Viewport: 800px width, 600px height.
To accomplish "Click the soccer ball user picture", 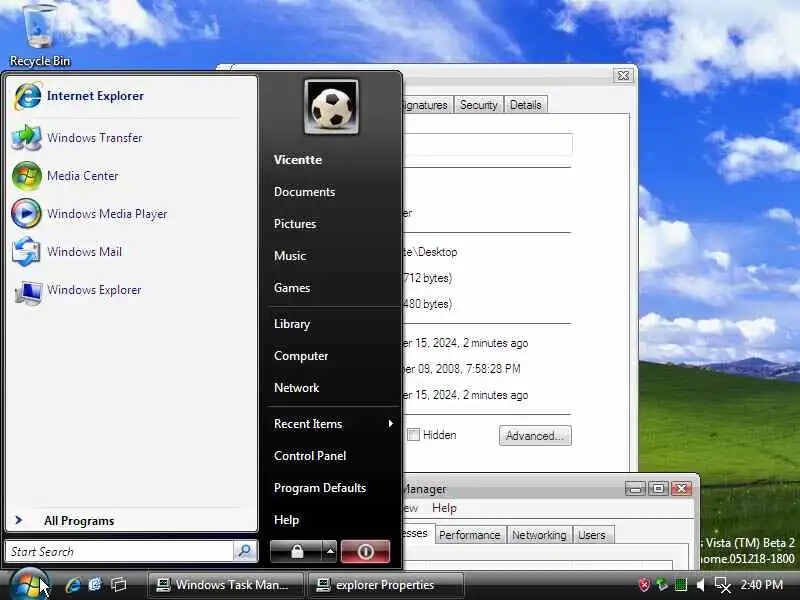I will coord(331,107).
